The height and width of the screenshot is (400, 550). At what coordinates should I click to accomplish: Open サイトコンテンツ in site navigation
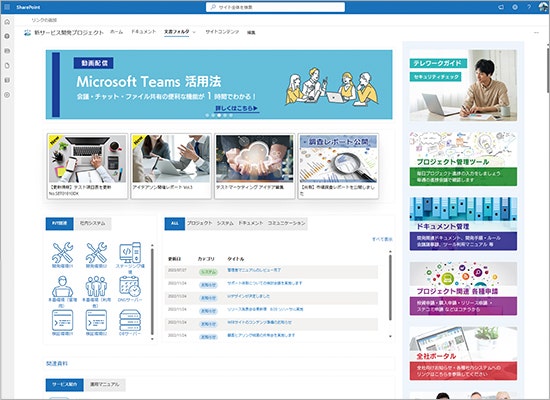[x=222, y=32]
